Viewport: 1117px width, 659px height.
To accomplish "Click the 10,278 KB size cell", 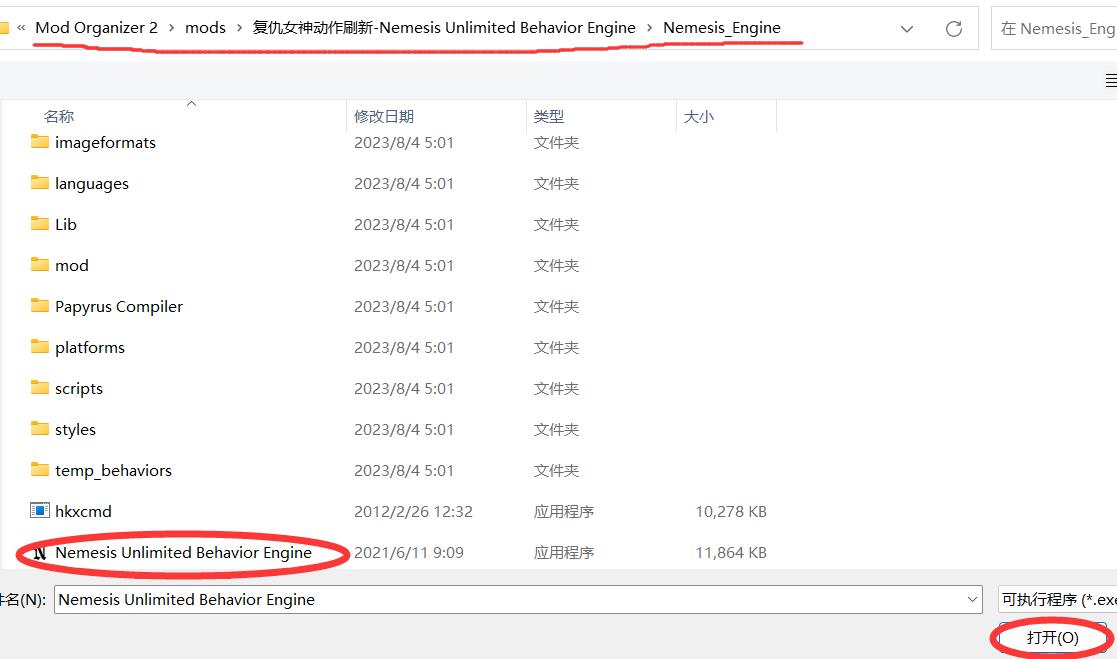I will pos(731,512).
